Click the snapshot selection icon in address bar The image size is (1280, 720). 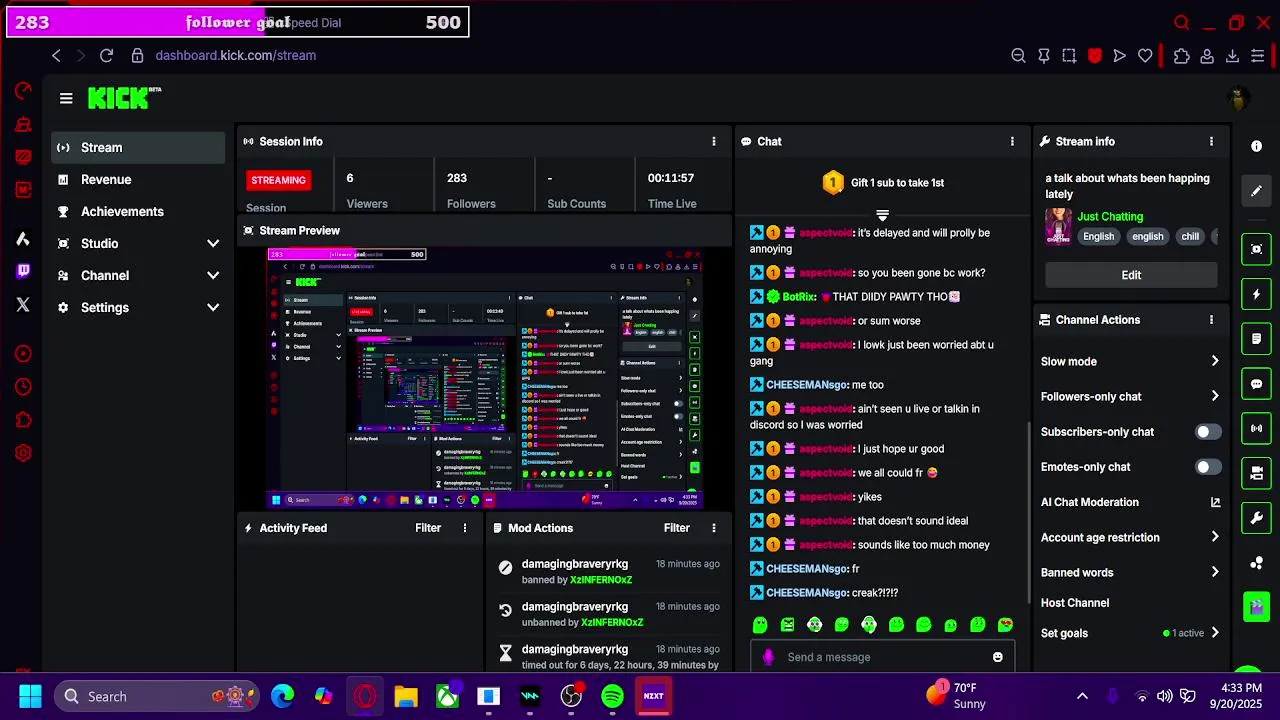[1069, 56]
